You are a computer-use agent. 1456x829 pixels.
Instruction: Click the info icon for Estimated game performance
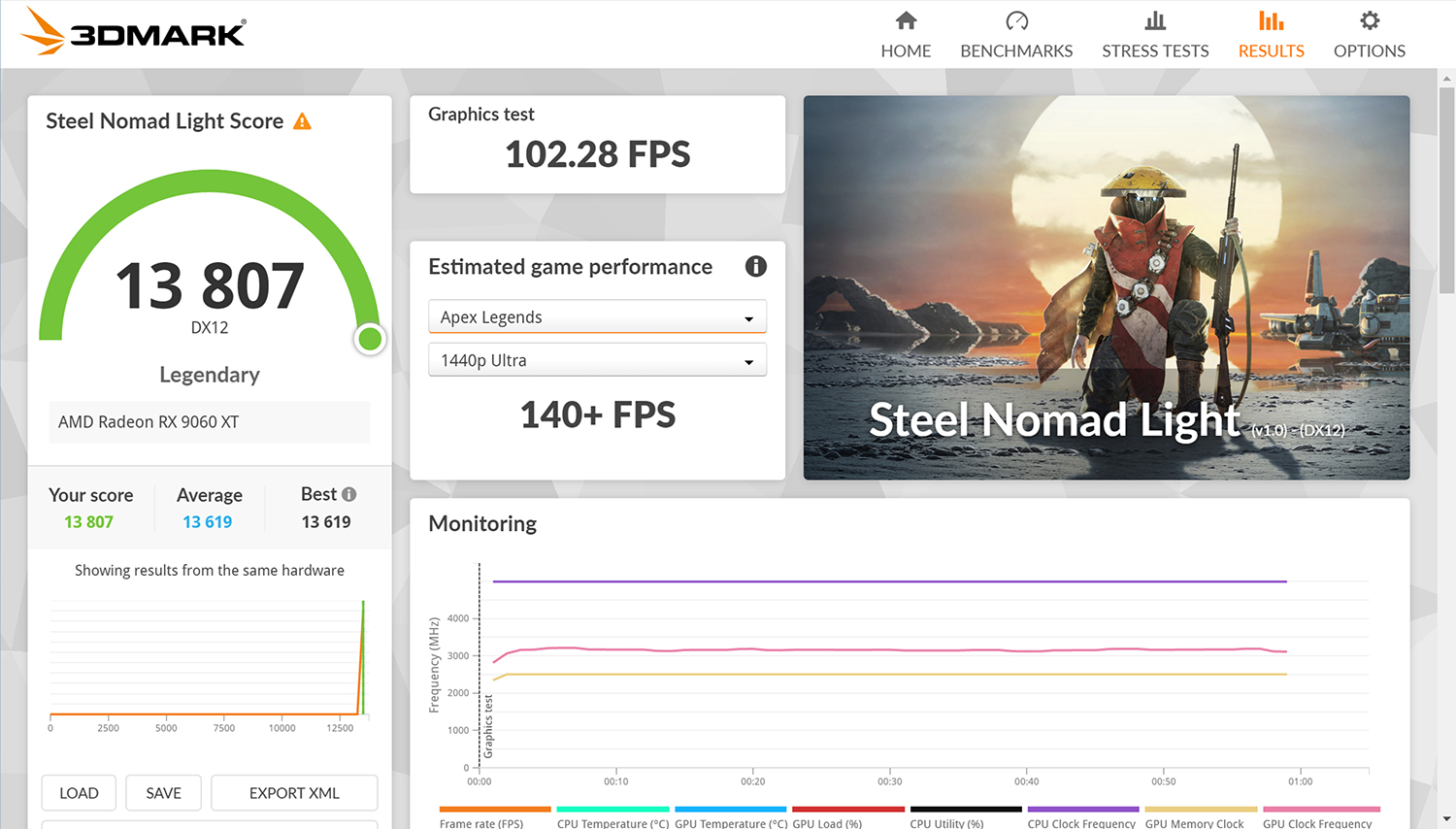pos(756,266)
